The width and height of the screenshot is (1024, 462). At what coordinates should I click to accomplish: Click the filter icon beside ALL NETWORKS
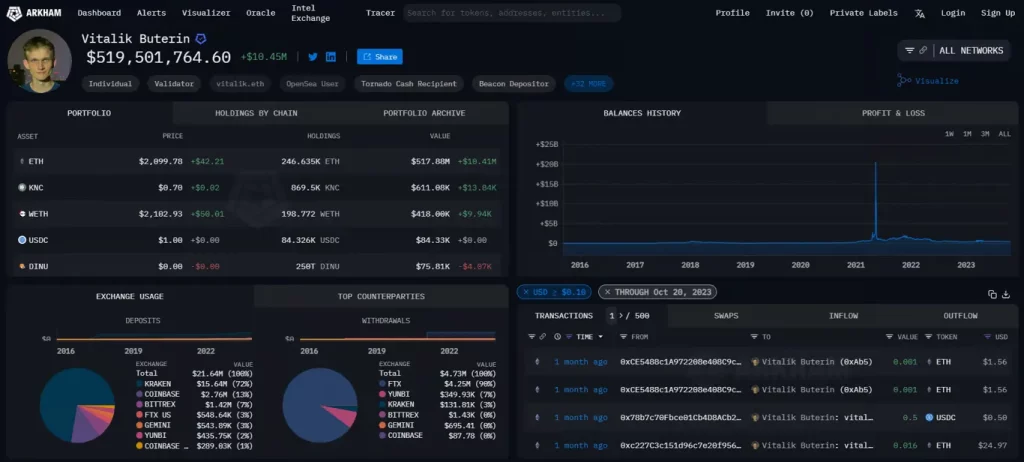910,50
